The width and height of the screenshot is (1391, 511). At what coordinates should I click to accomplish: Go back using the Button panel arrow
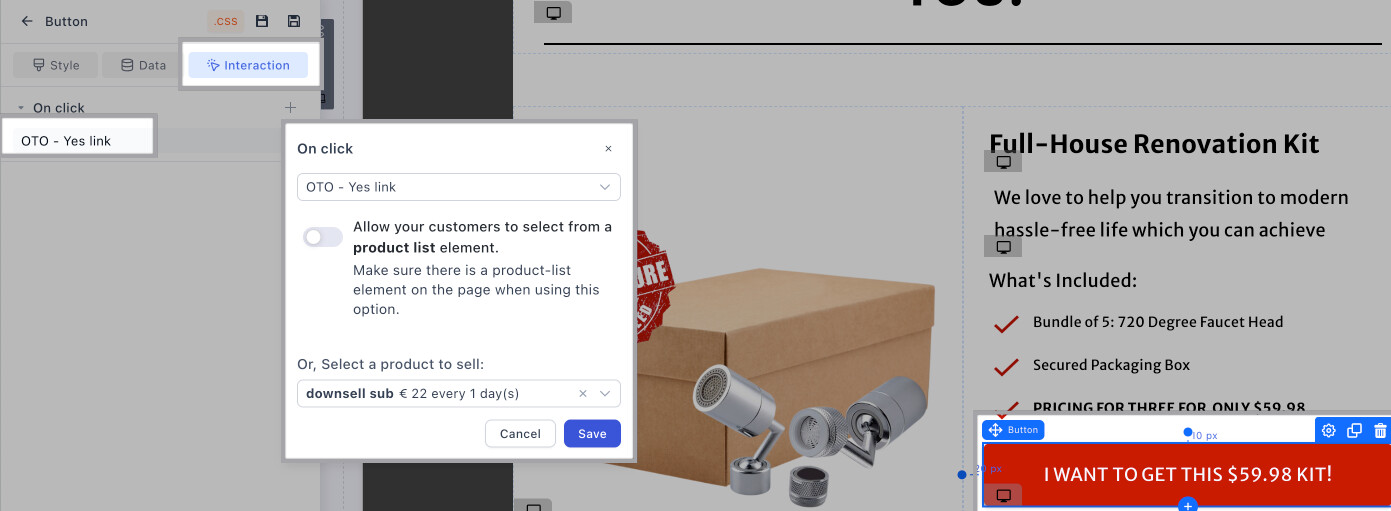27,21
